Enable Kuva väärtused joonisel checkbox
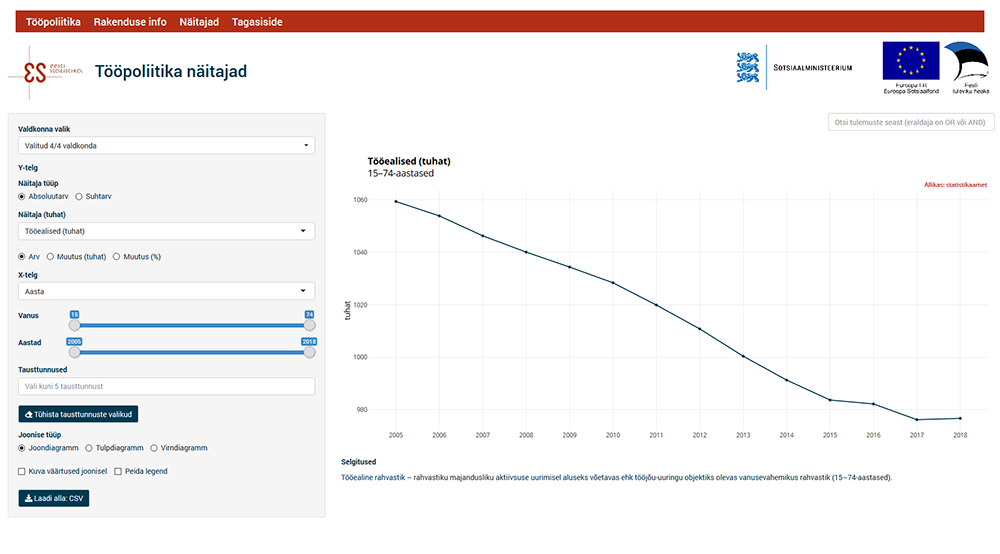This screenshot has width=1000, height=554. click(x=22, y=471)
